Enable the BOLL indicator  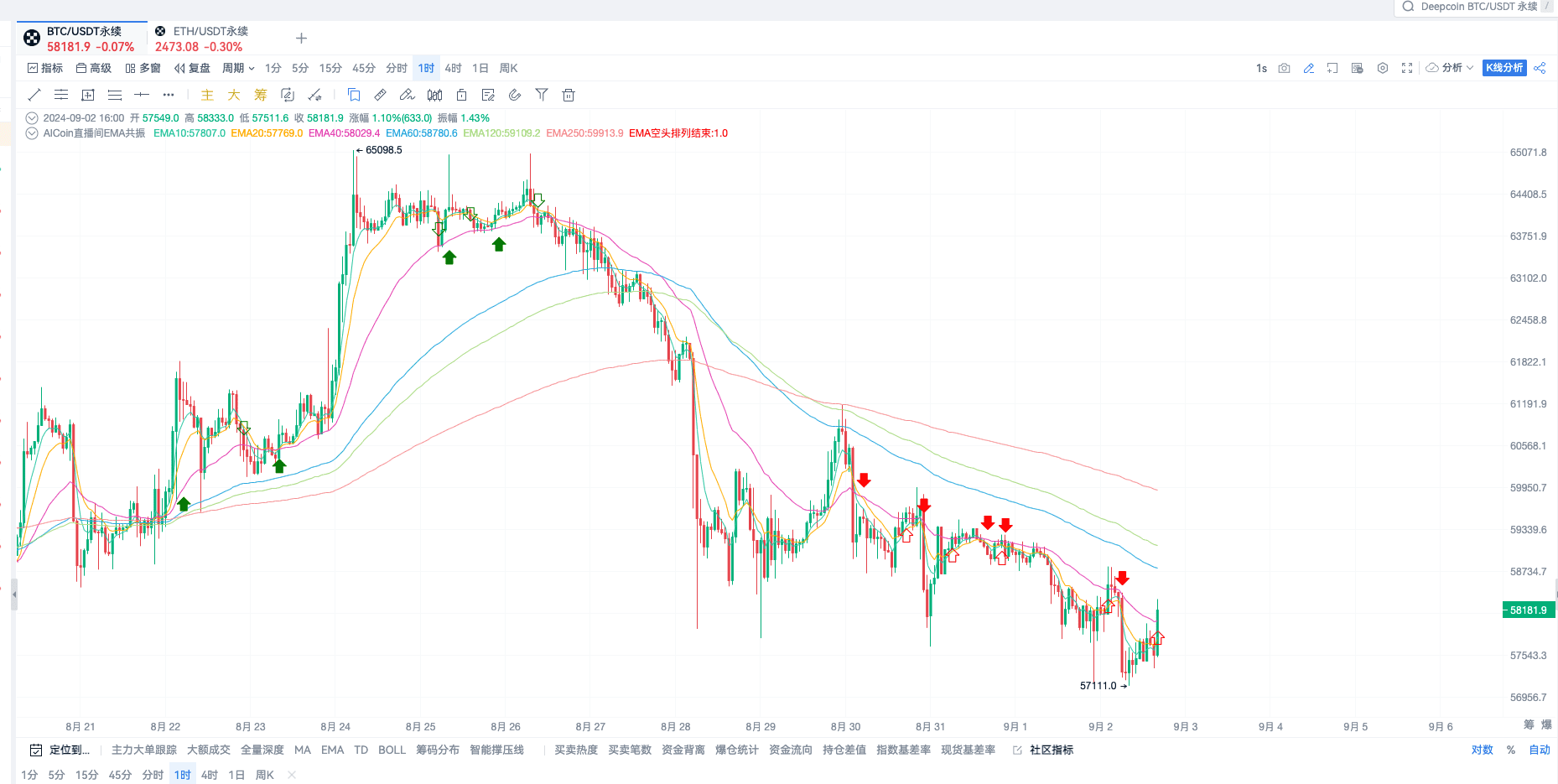pyautogui.click(x=392, y=750)
